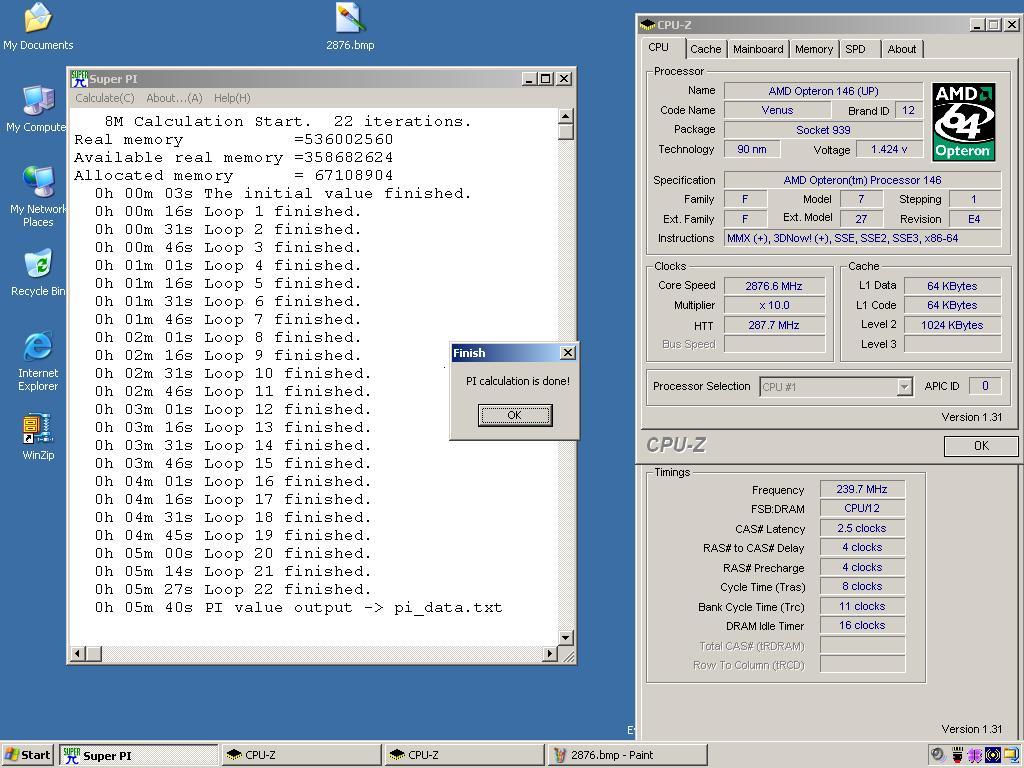Switch to the Memory tab in CPU-Z
Image resolution: width=1024 pixels, height=768 pixels.
pos(813,49)
